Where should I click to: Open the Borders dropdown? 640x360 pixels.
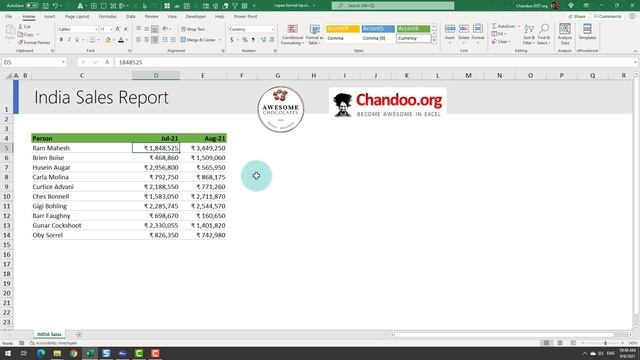99,40
